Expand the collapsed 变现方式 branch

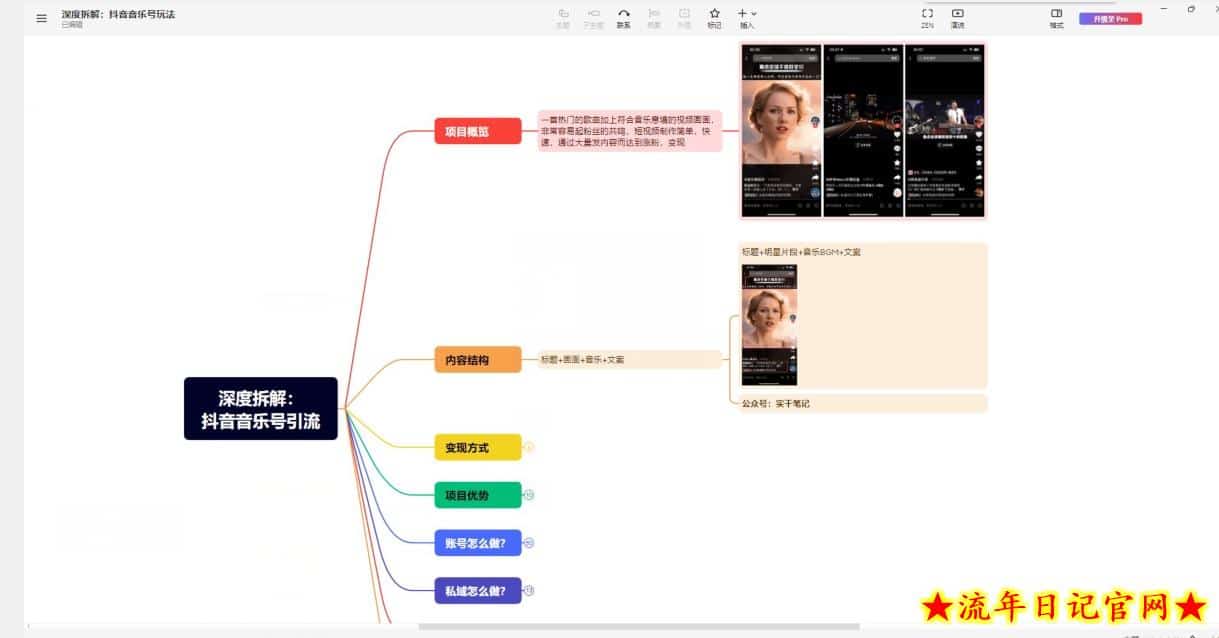(528, 447)
